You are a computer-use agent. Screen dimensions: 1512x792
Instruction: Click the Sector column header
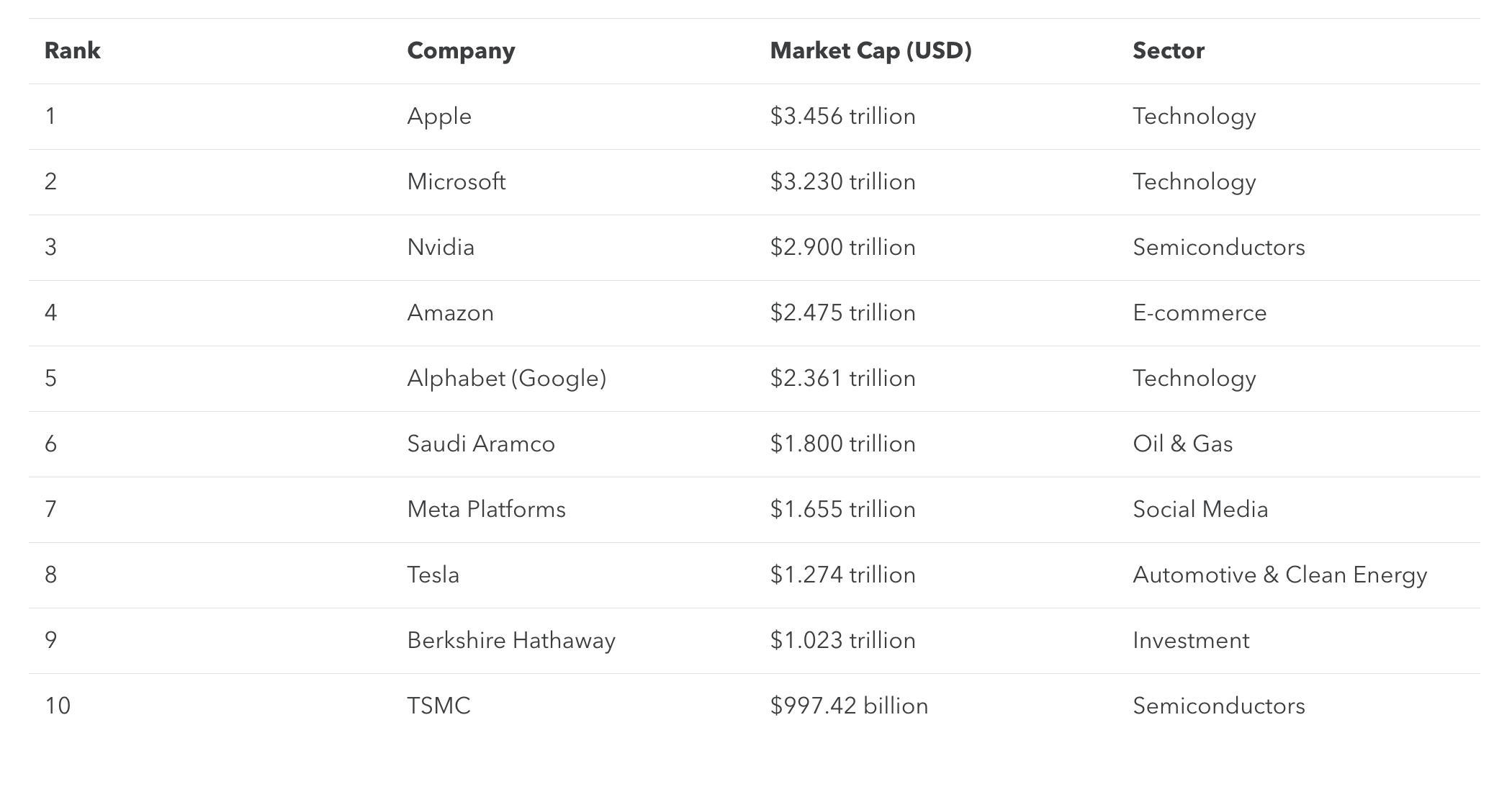(1168, 50)
